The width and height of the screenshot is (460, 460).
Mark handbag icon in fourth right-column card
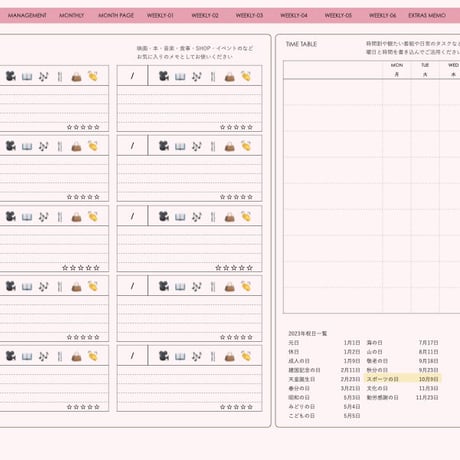coord(230,287)
